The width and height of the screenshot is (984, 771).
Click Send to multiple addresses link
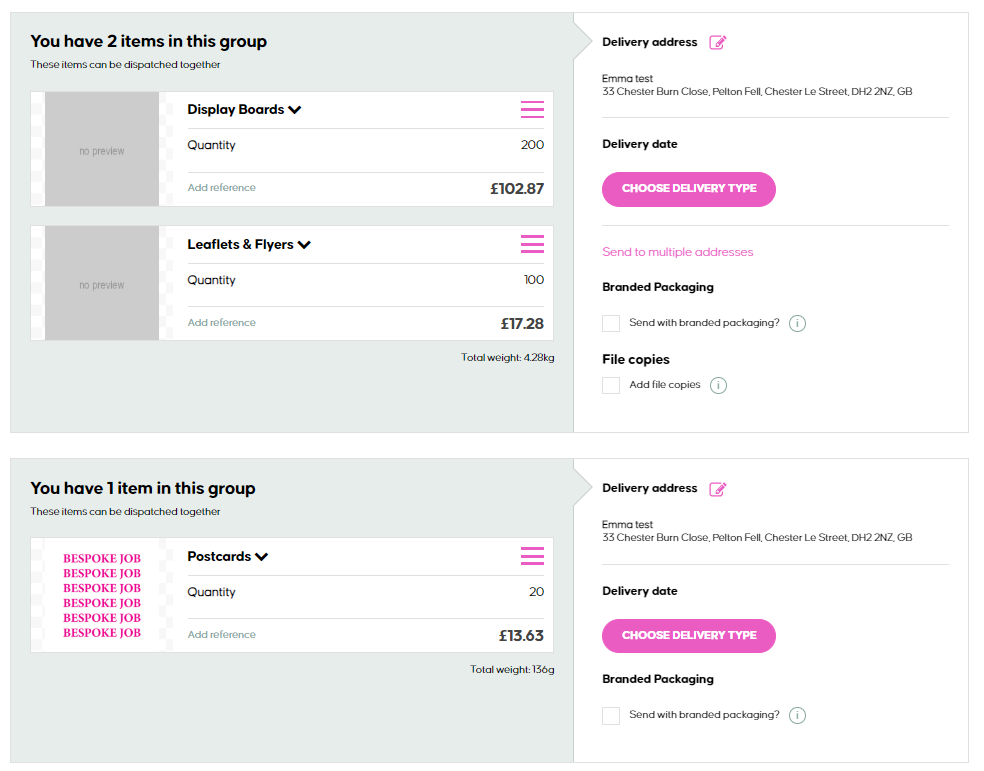677,252
